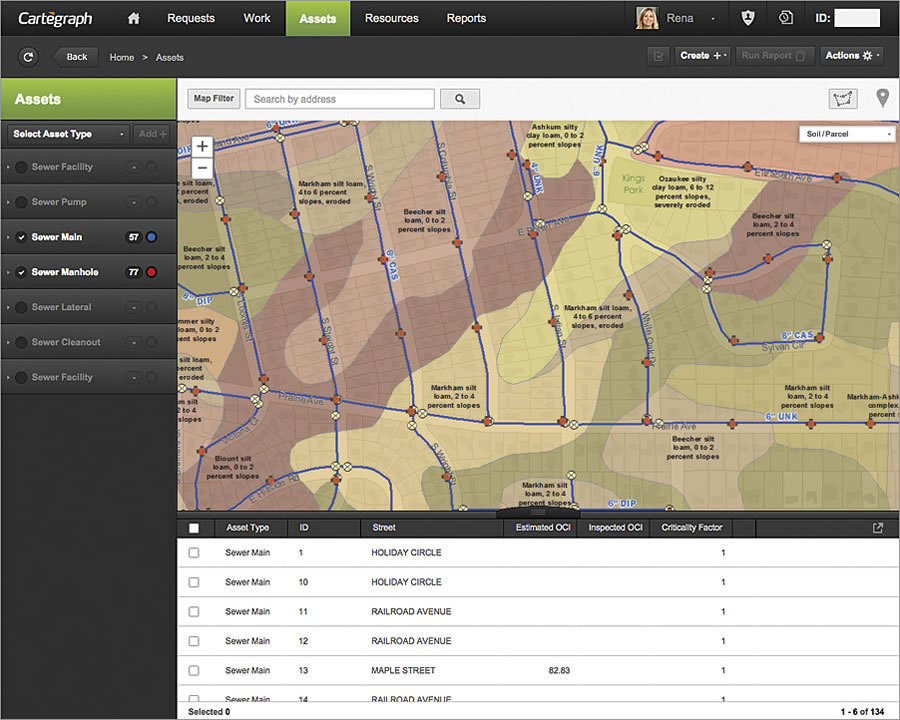Viewport: 900px width, 720px height.
Task: Click the search magnifier icon by address field
Action: (x=458, y=98)
